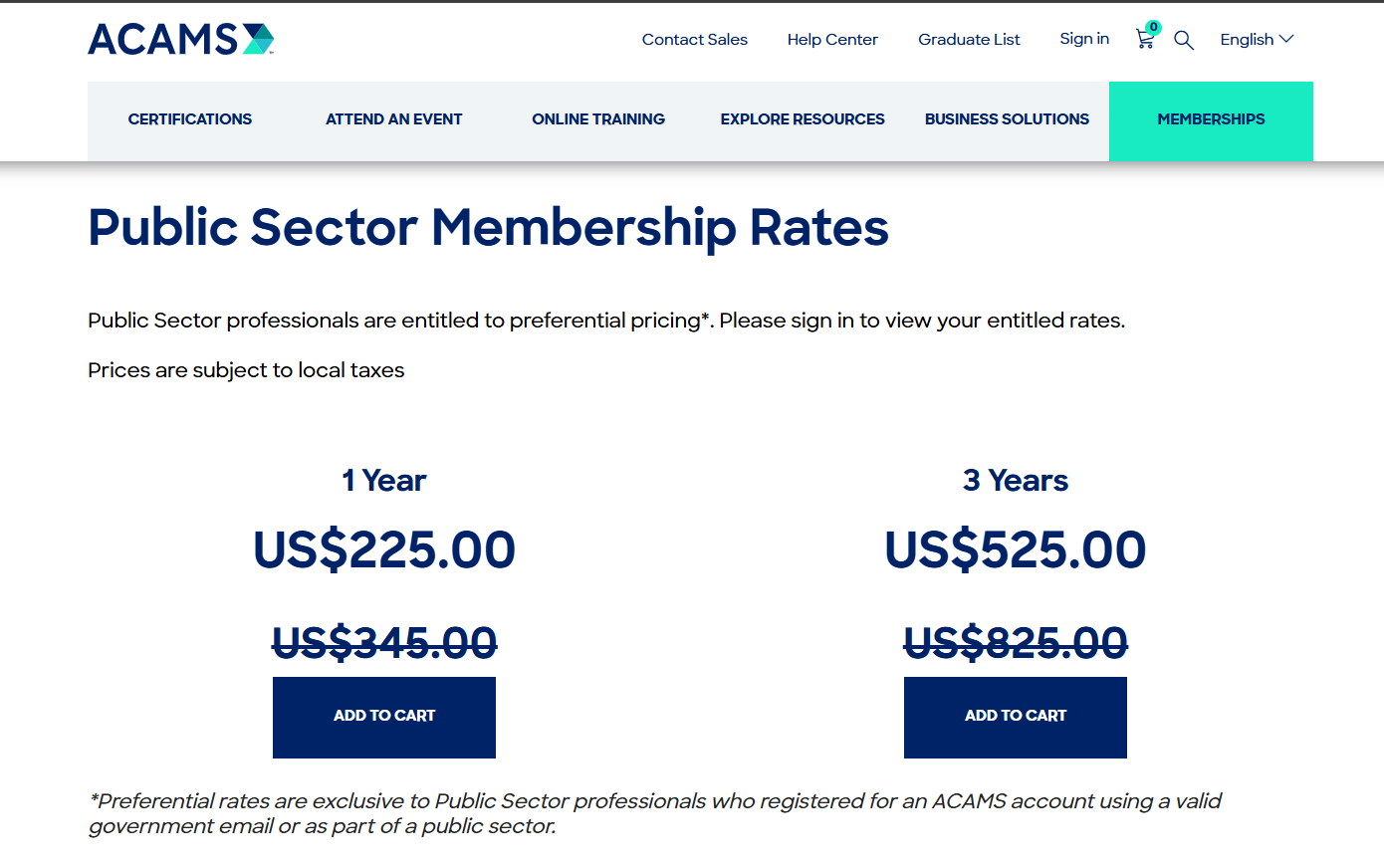This screenshot has width=1384, height=868.
Task: Open the Online Training menu
Action: click(x=598, y=118)
